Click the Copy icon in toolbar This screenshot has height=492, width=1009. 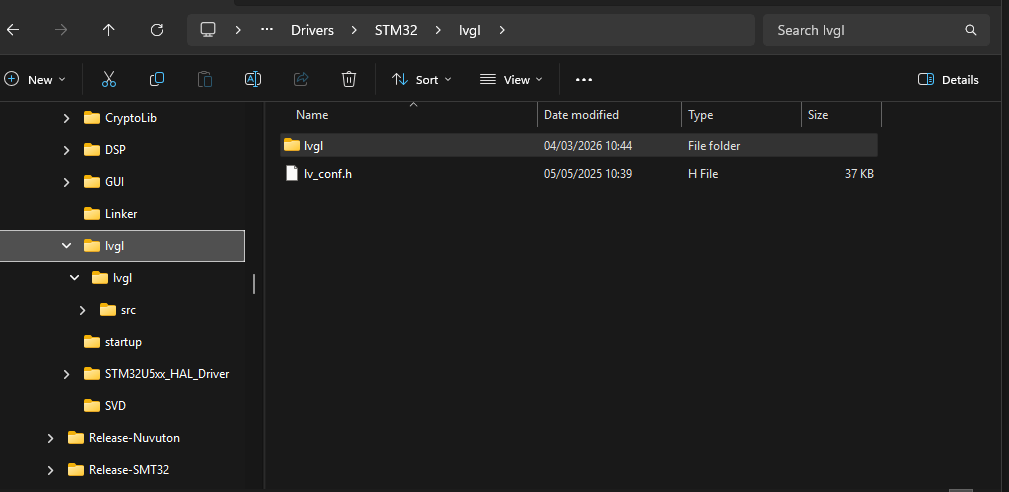(157, 79)
